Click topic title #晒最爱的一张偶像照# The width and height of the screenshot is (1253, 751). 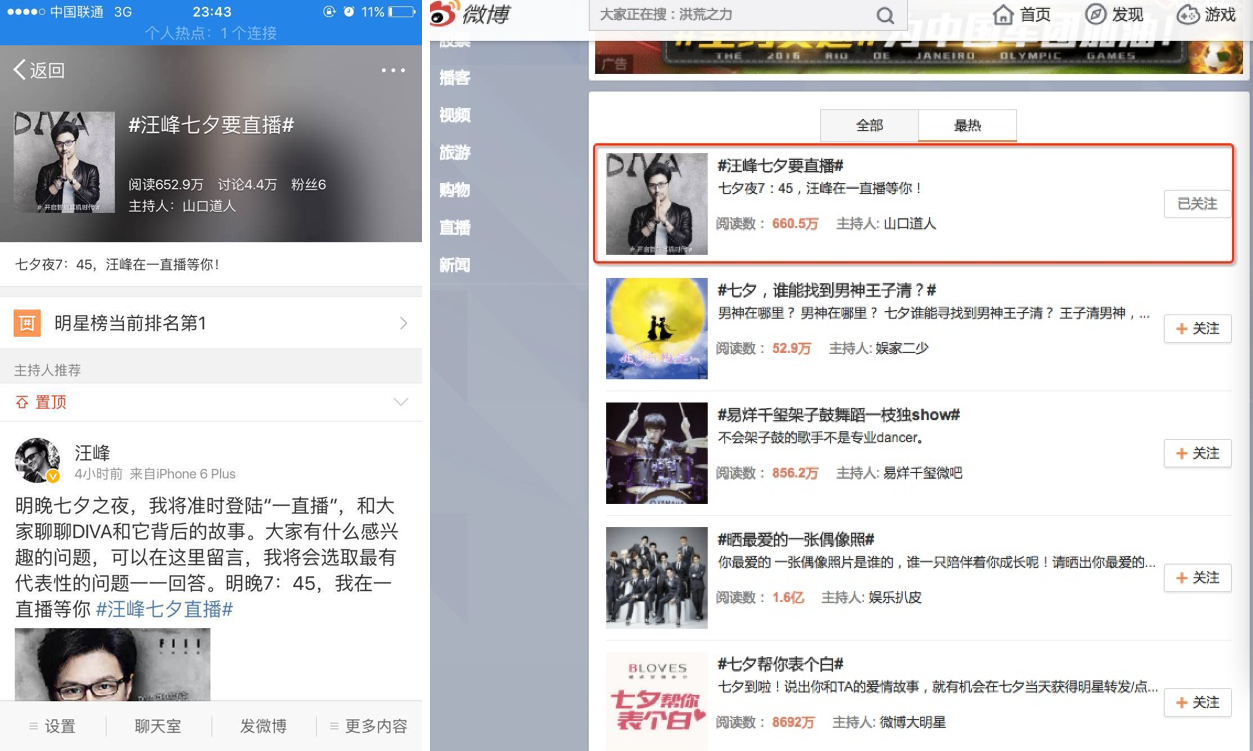pyautogui.click(x=796, y=540)
